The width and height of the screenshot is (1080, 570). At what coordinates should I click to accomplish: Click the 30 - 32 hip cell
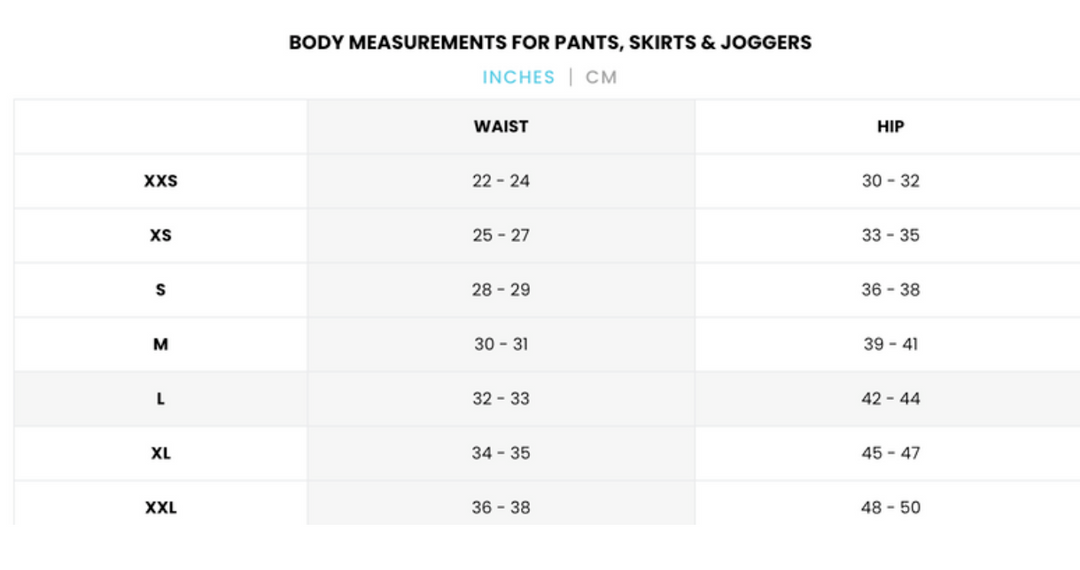(890, 181)
